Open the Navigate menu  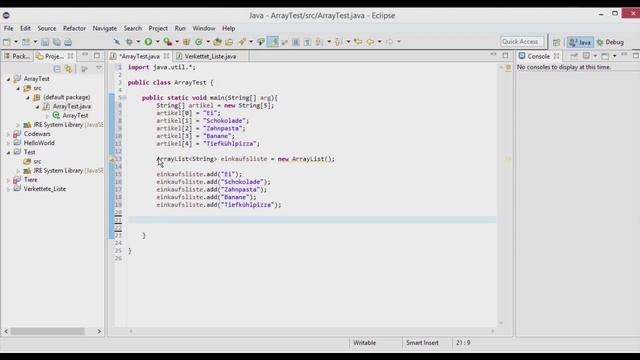[104, 28]
